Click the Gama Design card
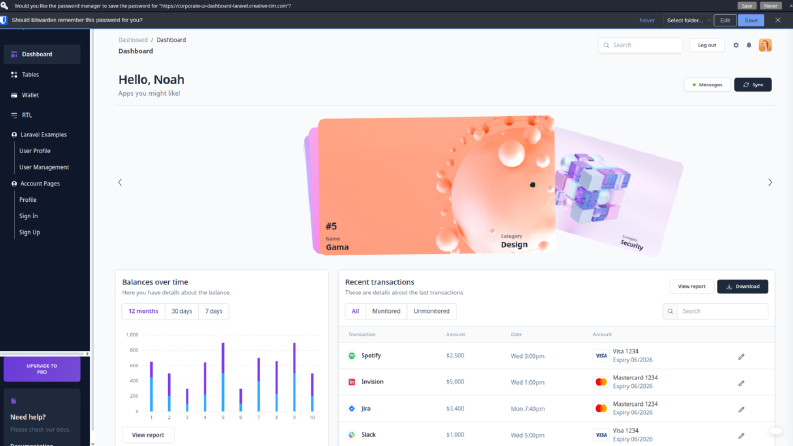Screen dimensions: 793x446 point(435,186)
